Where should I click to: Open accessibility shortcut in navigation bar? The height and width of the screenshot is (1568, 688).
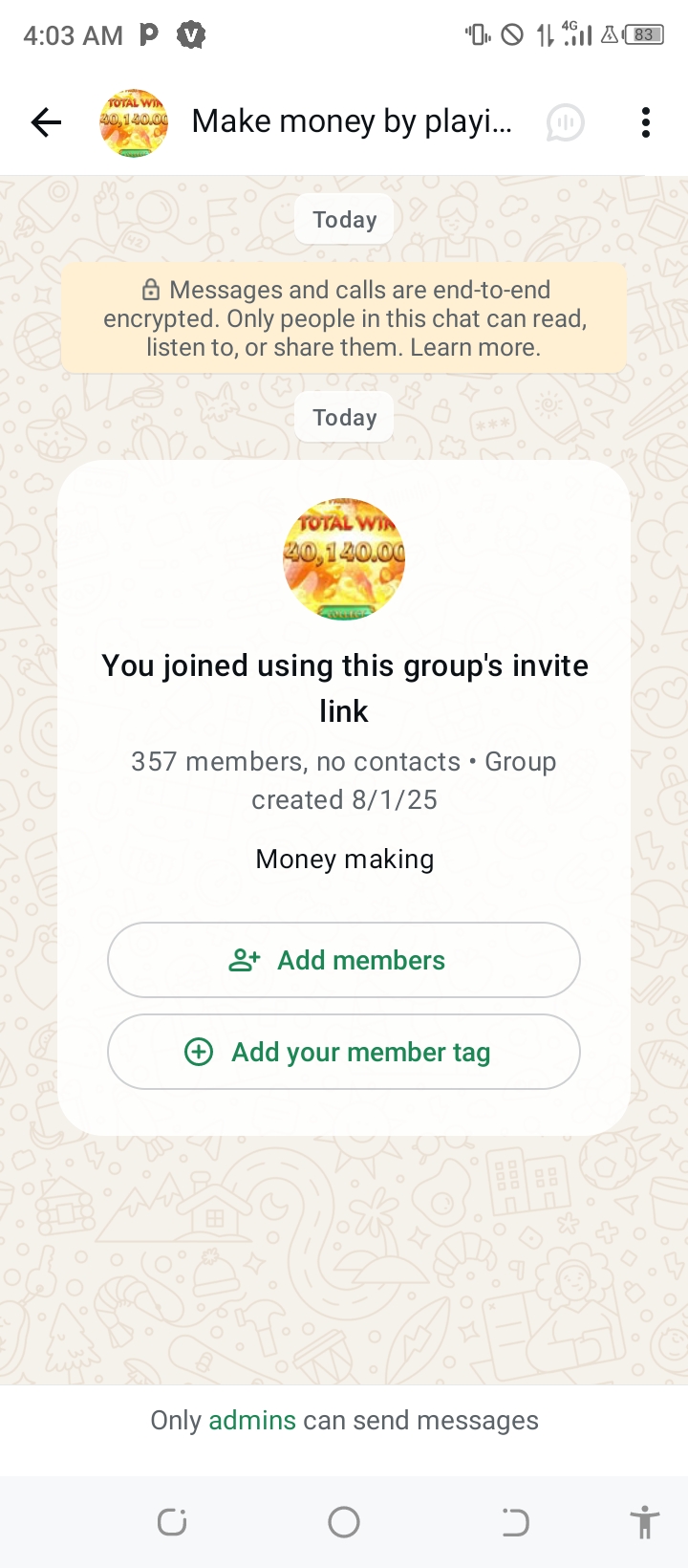(645, 1522)
